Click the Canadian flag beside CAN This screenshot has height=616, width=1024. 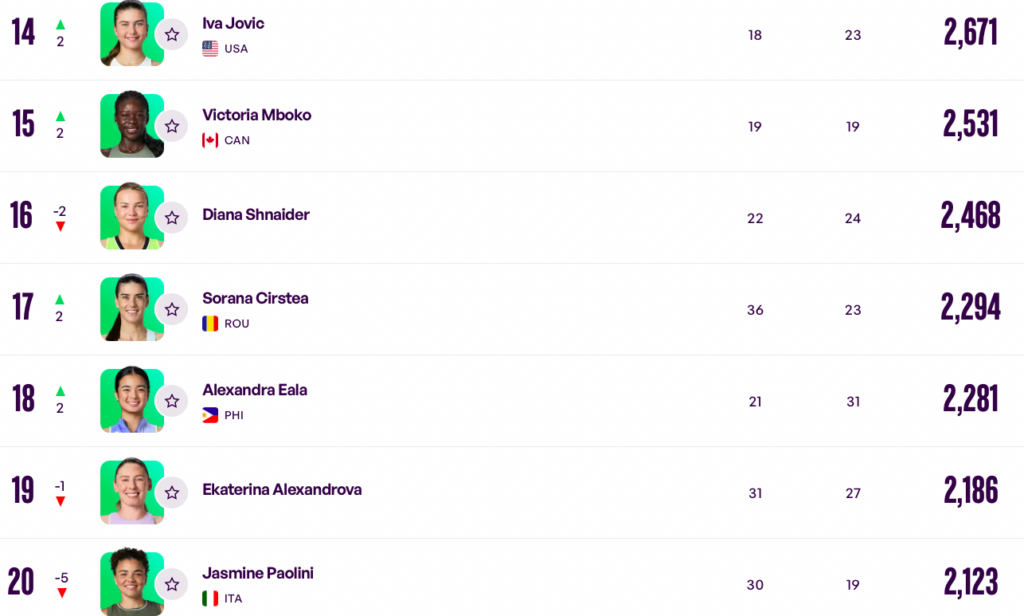pos(210,140)
